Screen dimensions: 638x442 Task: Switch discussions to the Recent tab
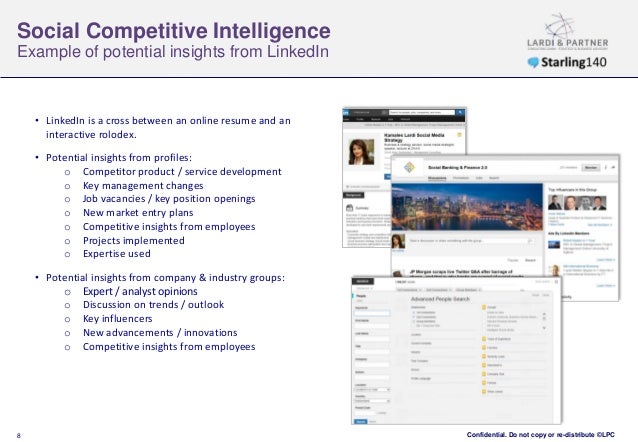(x=530, y=260)
